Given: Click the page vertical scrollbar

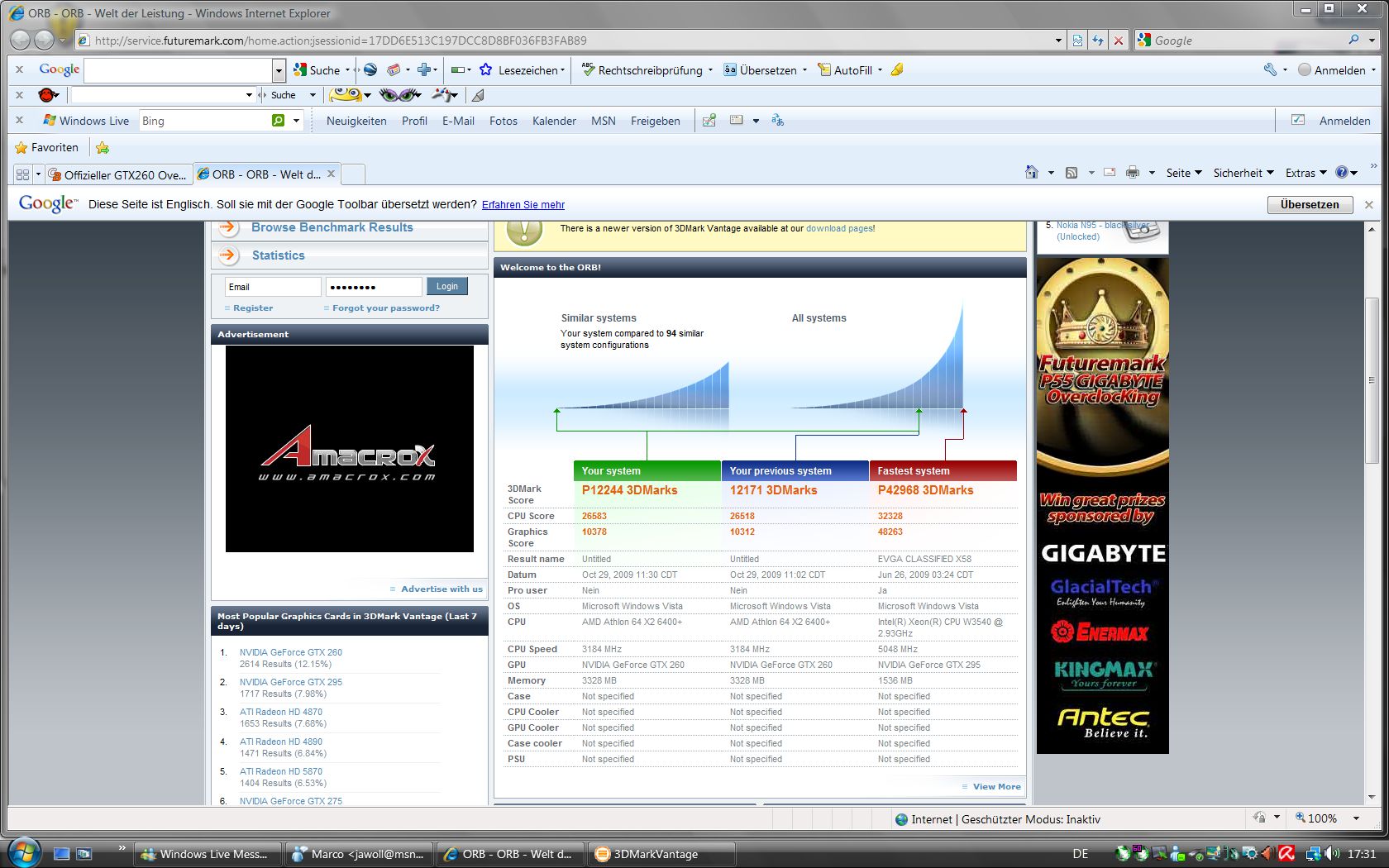Looking at the screenshot, I should coord(1372,380).
